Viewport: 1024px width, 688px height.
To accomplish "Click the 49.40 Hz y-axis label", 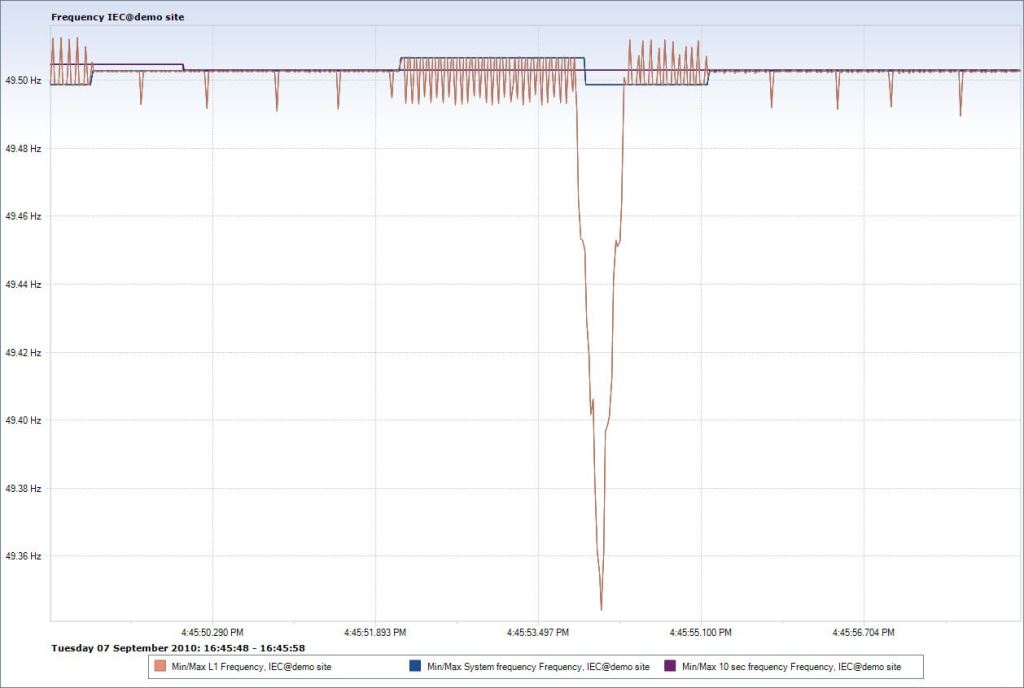I will 23,420.
